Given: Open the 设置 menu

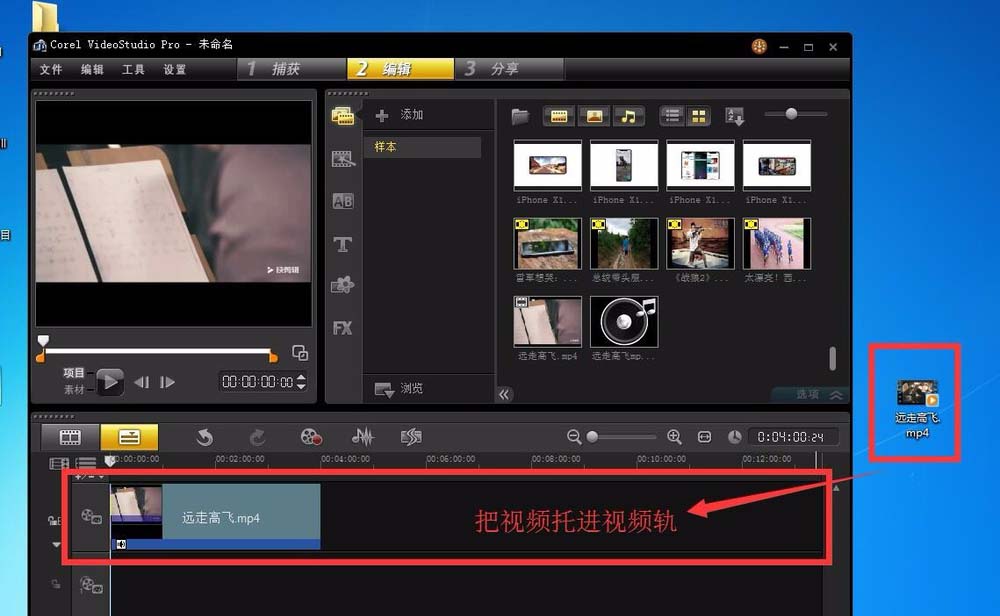Looking at the screenshot, I should (174, 70).
